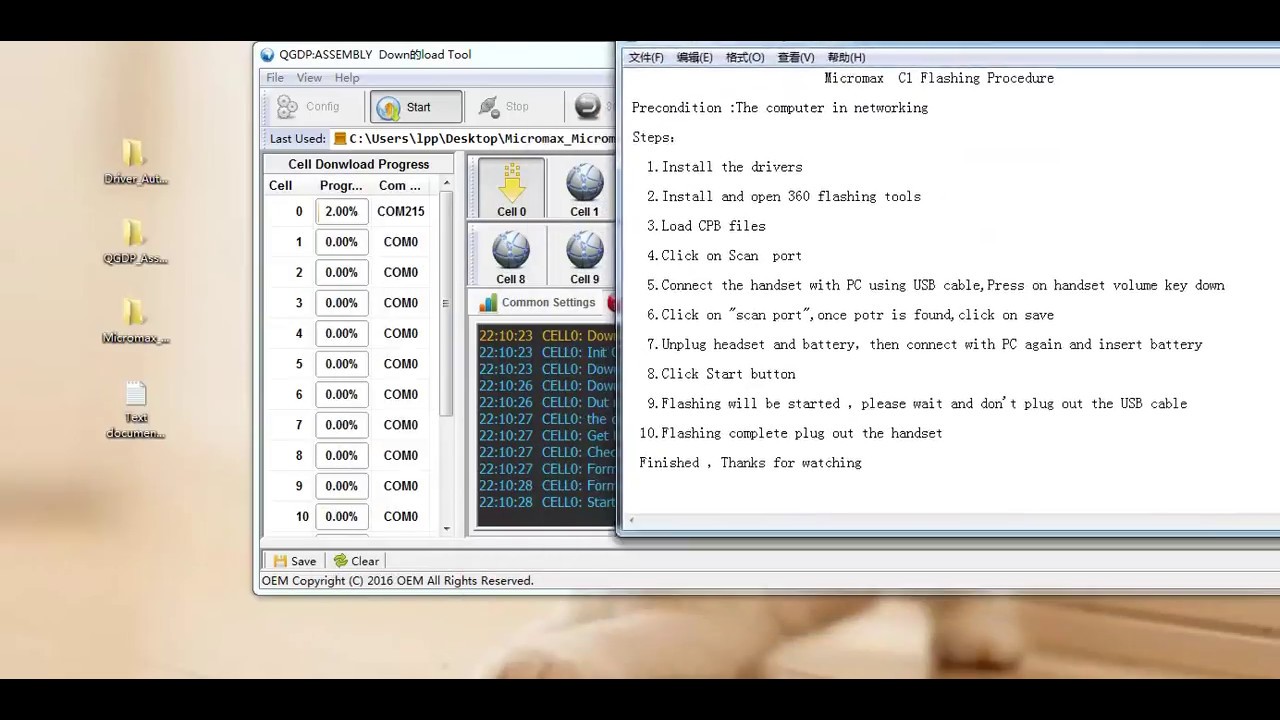The height and width of the screenshot is (720, 1280).
Task: Open the 编辑(E) menu in Notepad
Action: [694, 58]
